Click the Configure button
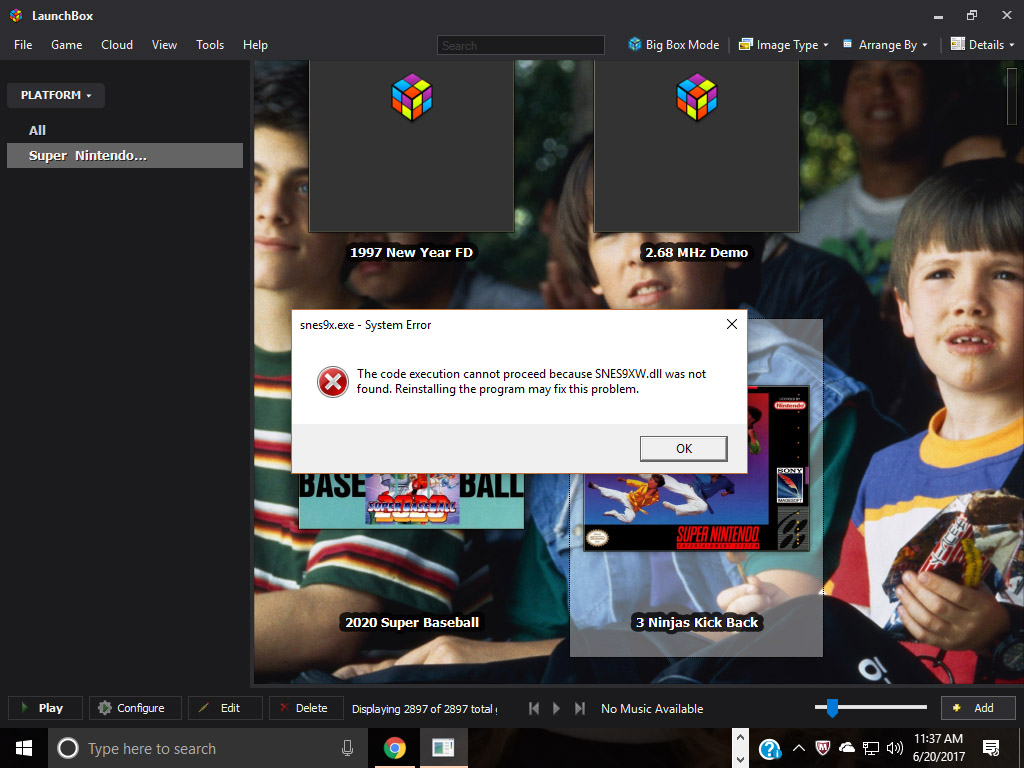The image size is (1024, 768). pos(135,708)
